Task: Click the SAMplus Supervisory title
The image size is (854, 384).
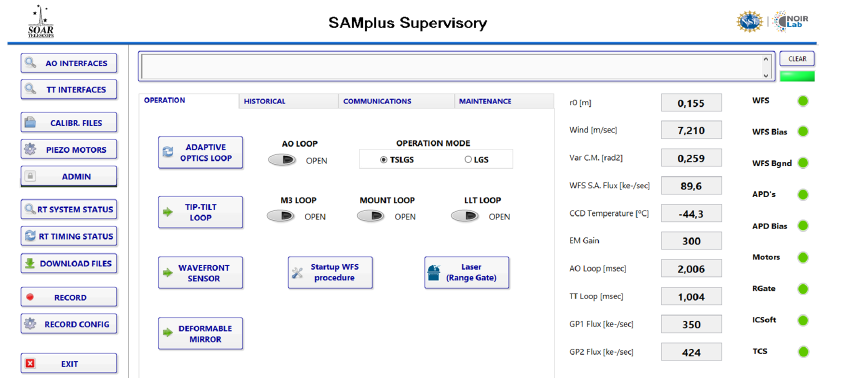Action: 407,23
